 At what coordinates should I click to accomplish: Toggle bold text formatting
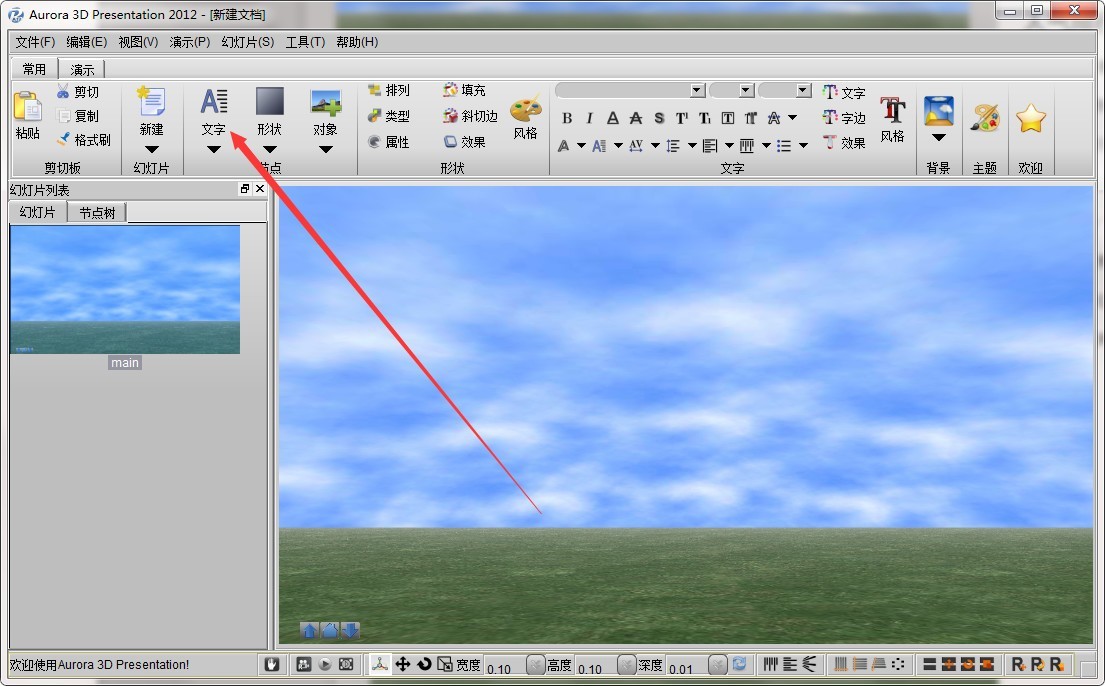(567, 117)
